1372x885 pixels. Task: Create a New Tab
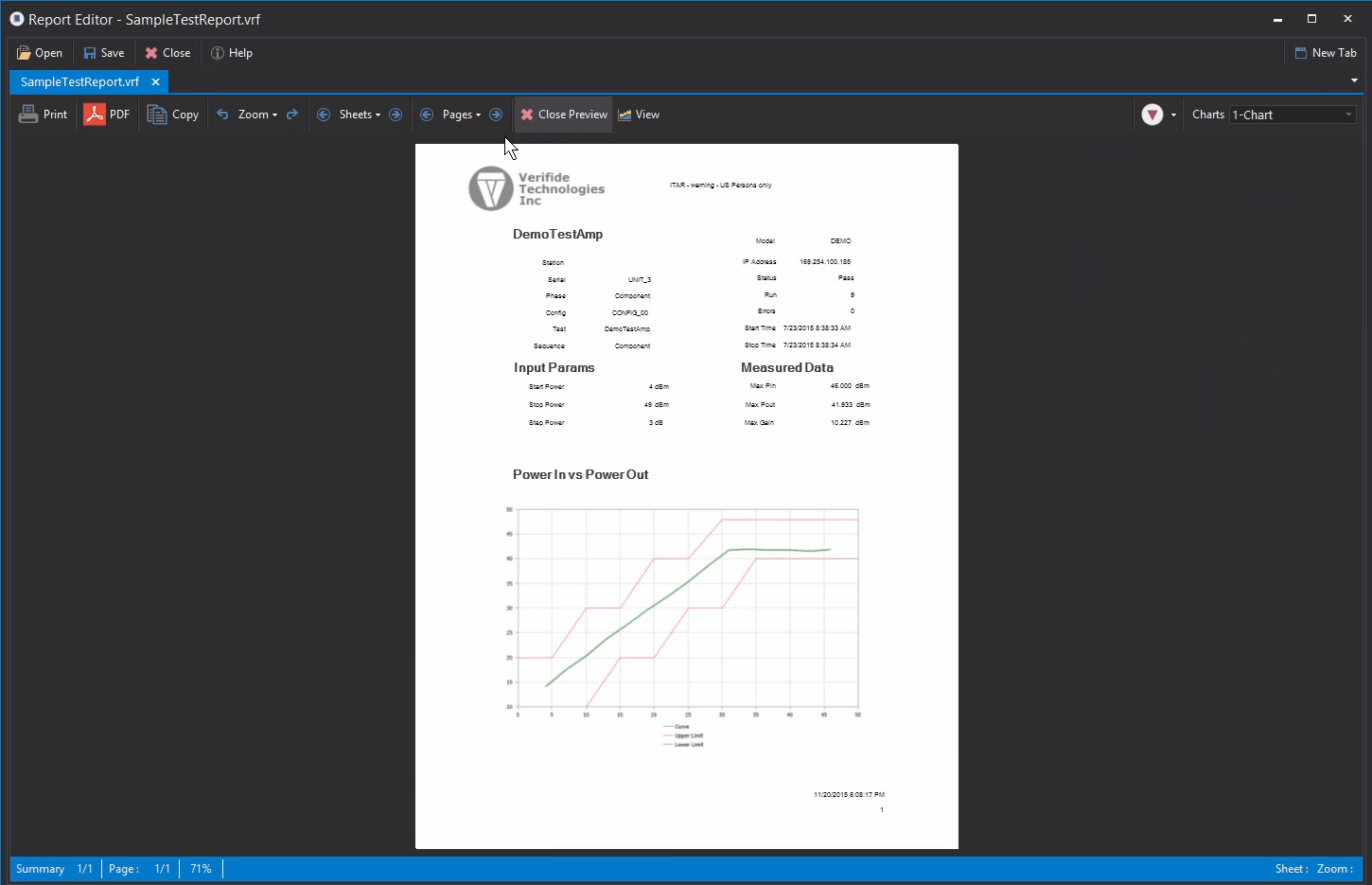pyautogui.click(x=1326, y=52)
